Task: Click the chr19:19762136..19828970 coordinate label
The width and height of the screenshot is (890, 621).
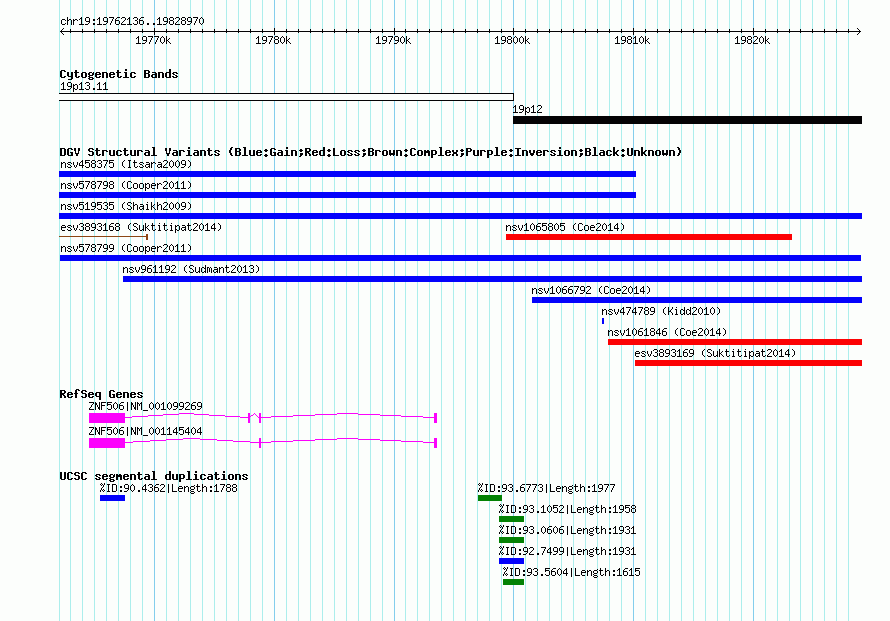Action: click(132, 21)
